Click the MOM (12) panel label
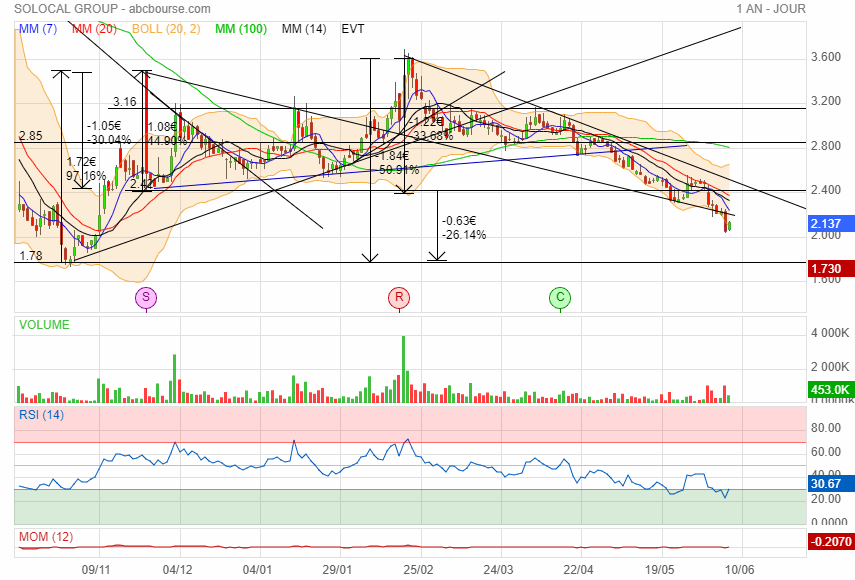 pyautogui.click(x=46, y=537)
